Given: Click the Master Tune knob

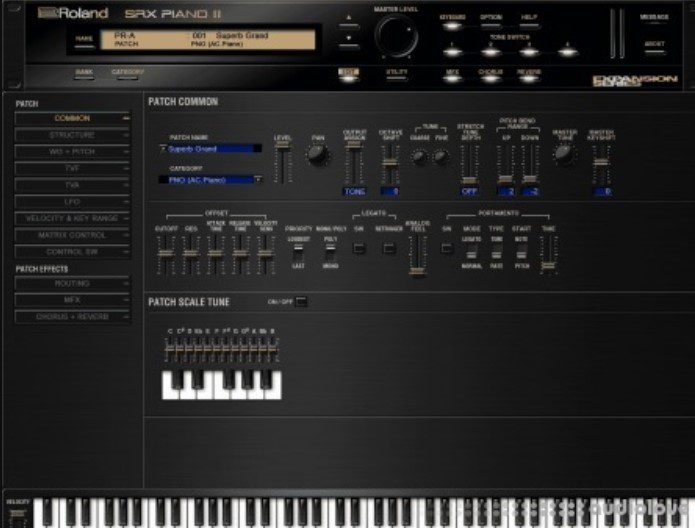Looking at the screenshot, I should (563, 153).
